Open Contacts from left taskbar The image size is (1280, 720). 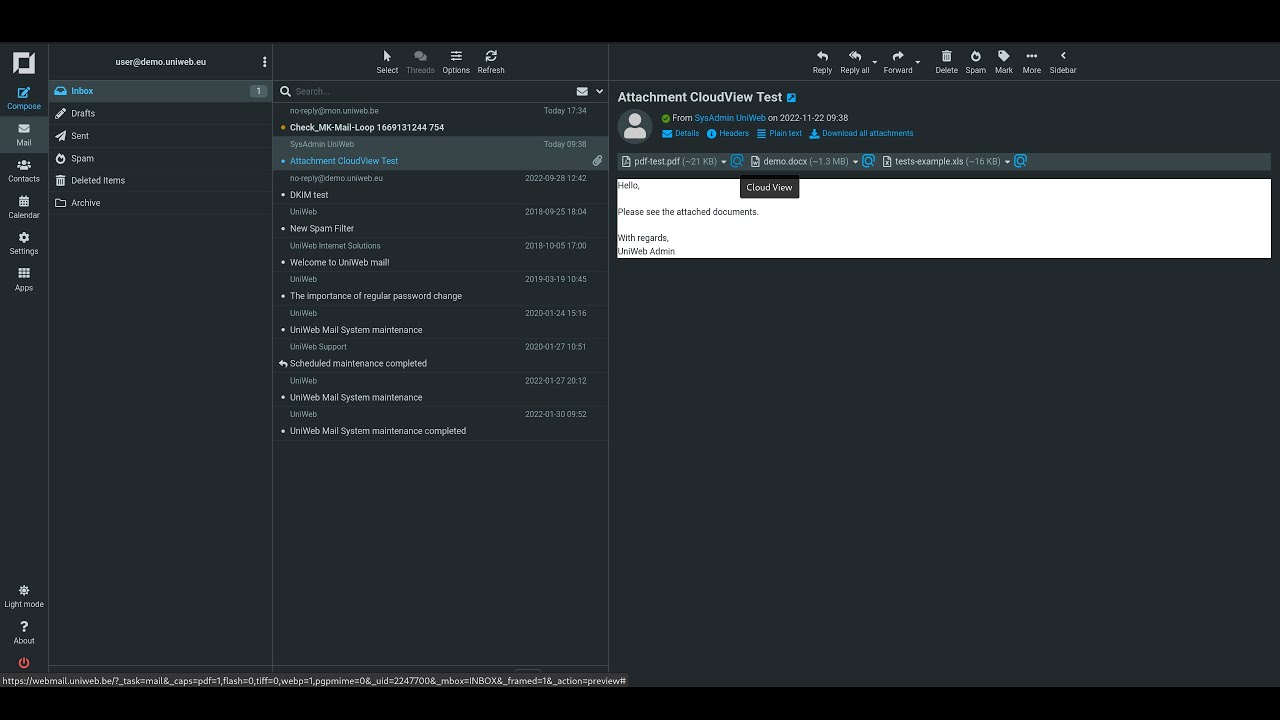pyautogui.click(x=24, y=170)
